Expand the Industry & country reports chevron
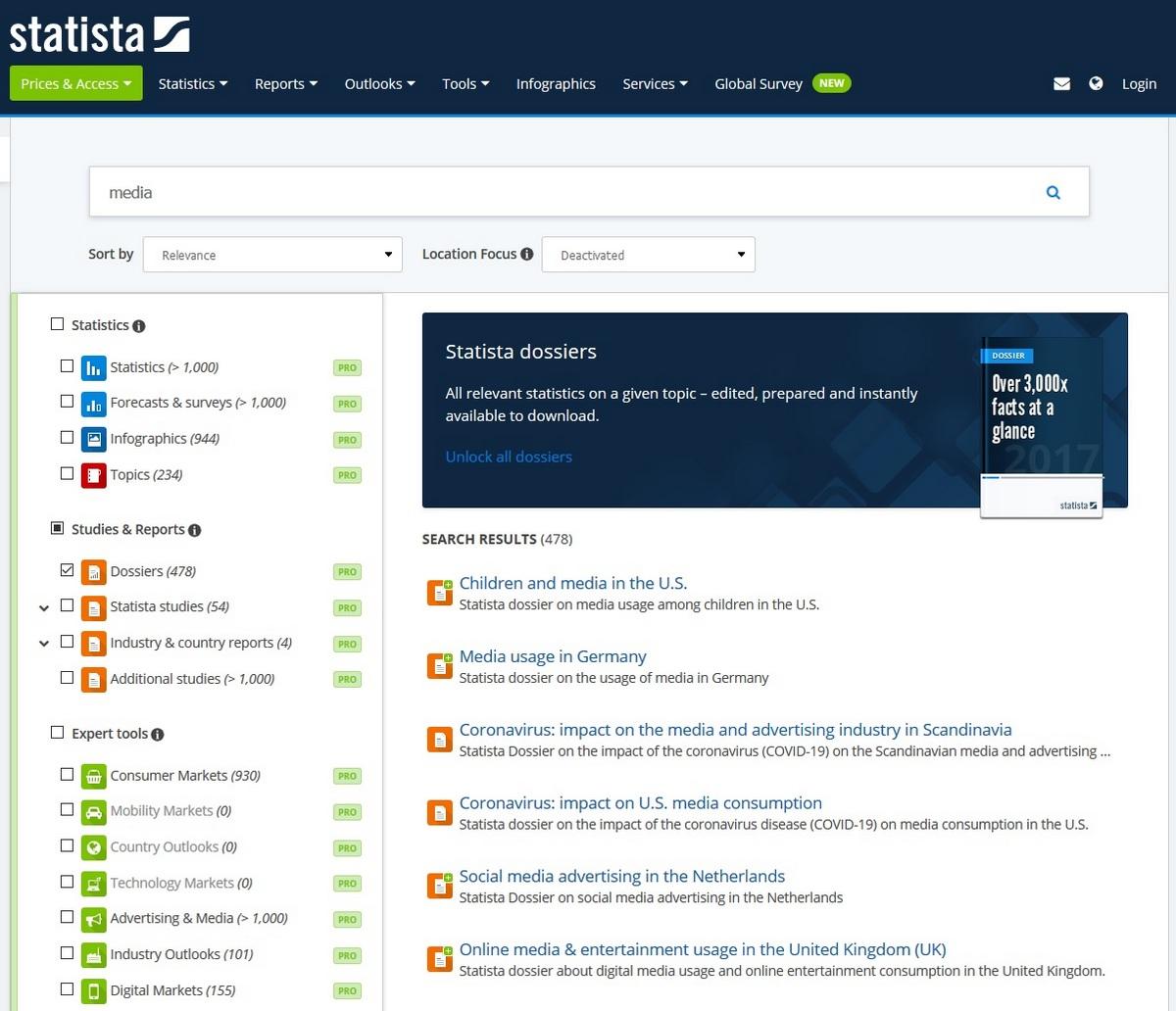This screenshot has height=1011, width=1176. (44, 644)
